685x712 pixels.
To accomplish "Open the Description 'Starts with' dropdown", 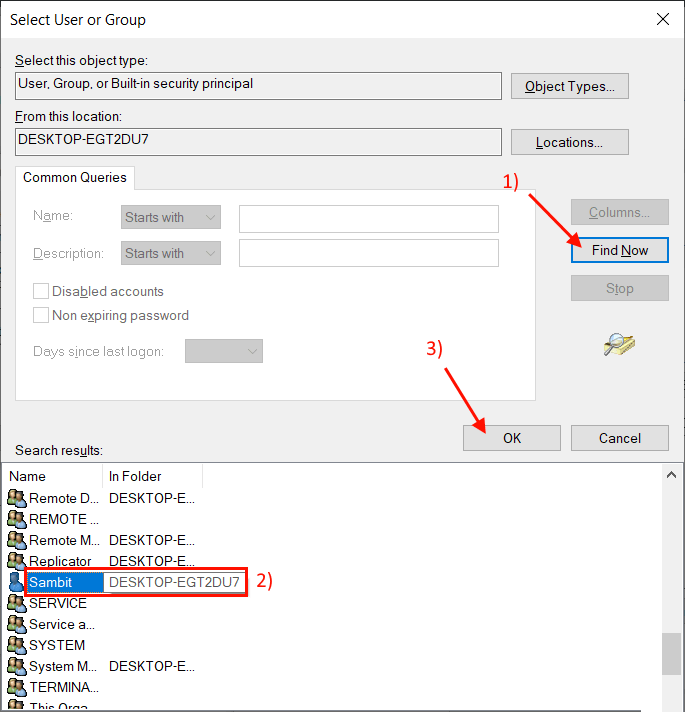I will [171, 253].
